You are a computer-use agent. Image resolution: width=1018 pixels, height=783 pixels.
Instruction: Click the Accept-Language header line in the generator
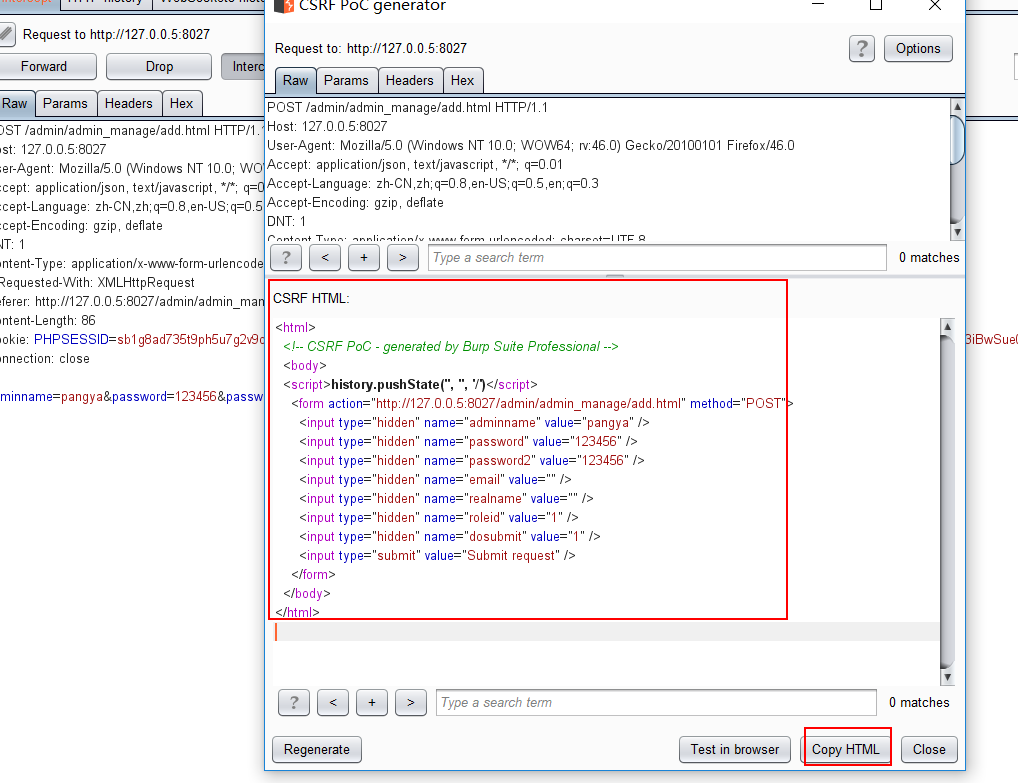pyautogui.click(x=433, y=184)
